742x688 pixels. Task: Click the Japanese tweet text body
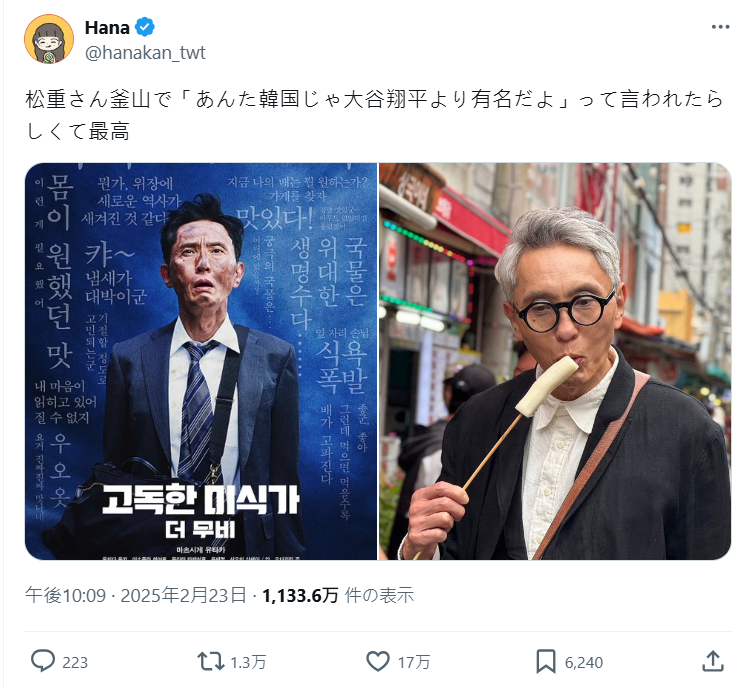[x=374, y=115]
